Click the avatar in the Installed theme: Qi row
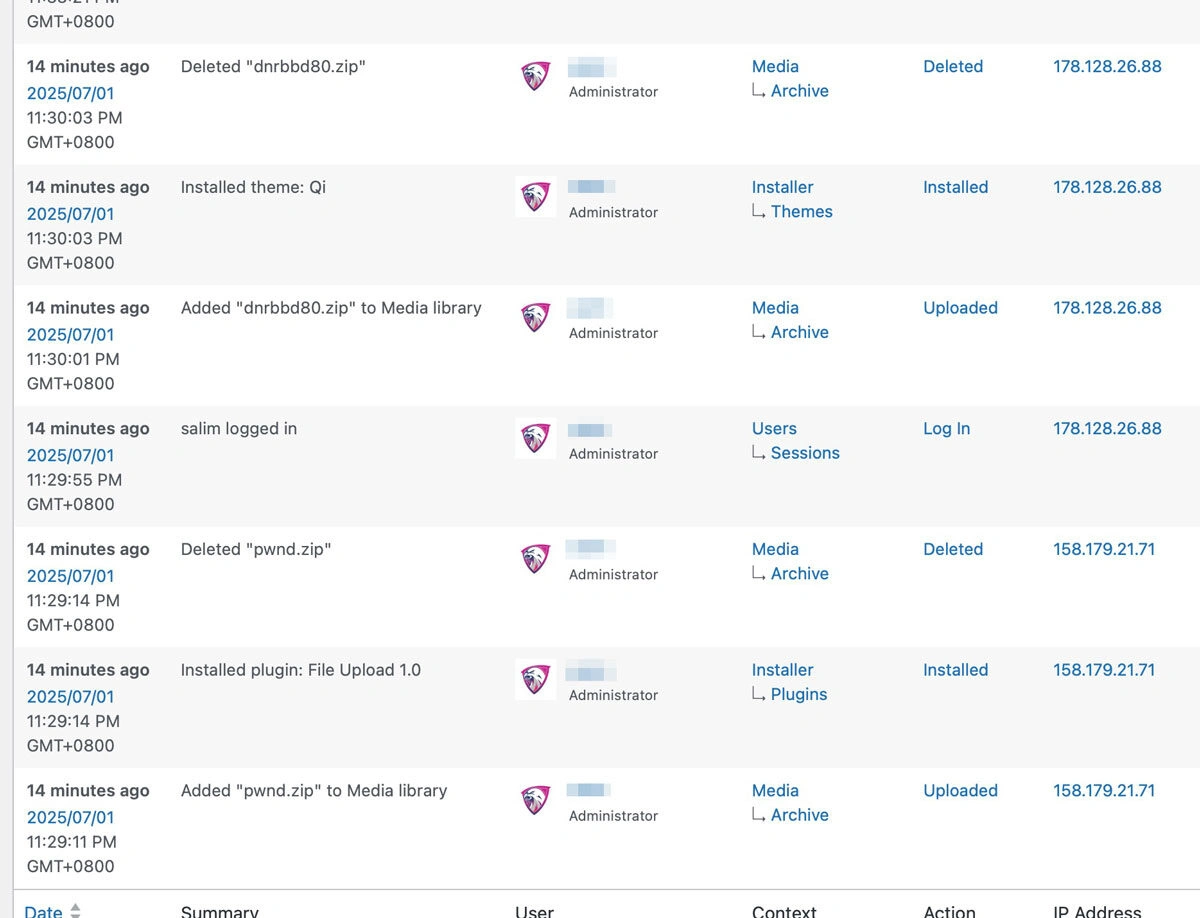 pyautogui.click(x=536, y=197)
